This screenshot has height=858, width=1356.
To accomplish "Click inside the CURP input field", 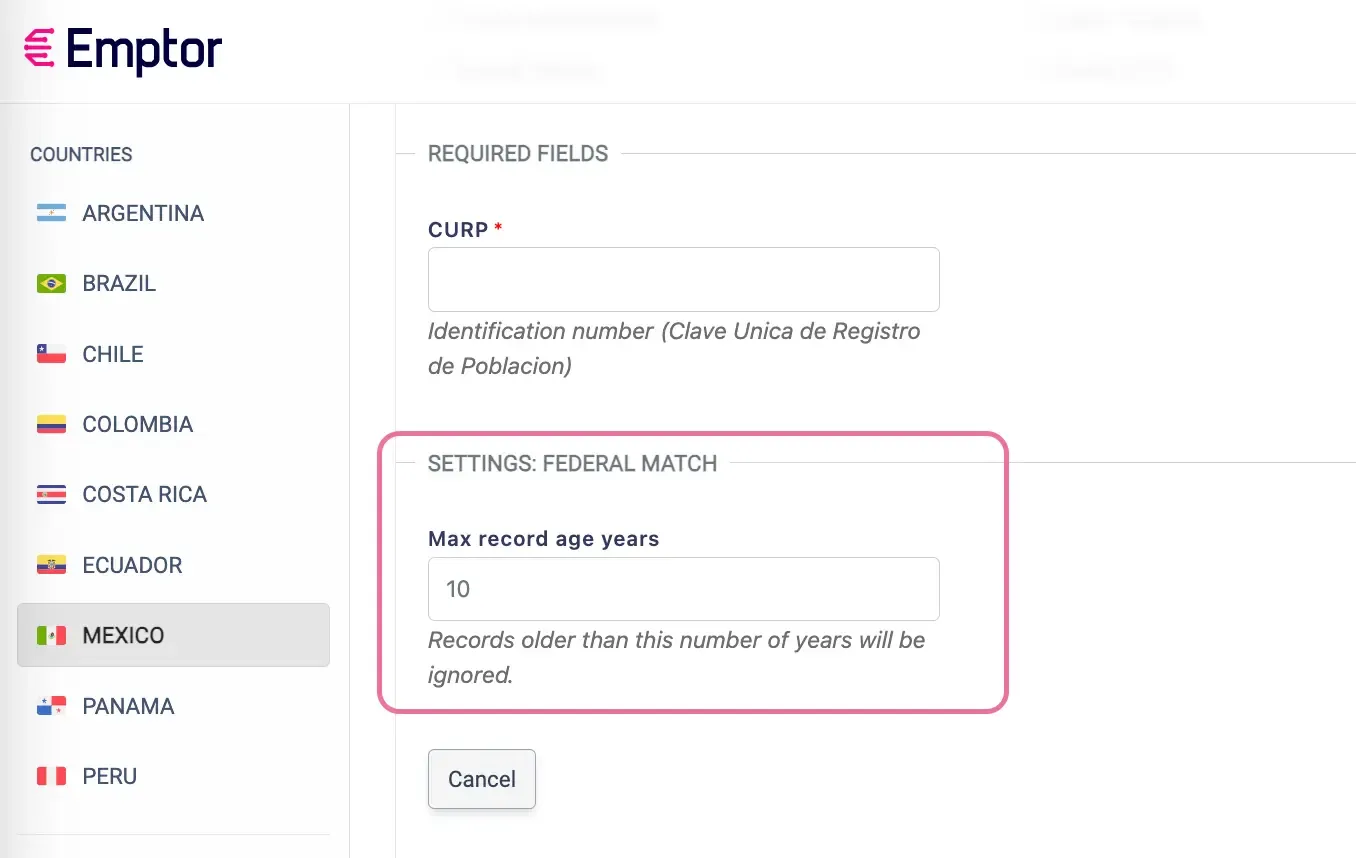I will 683,279.
